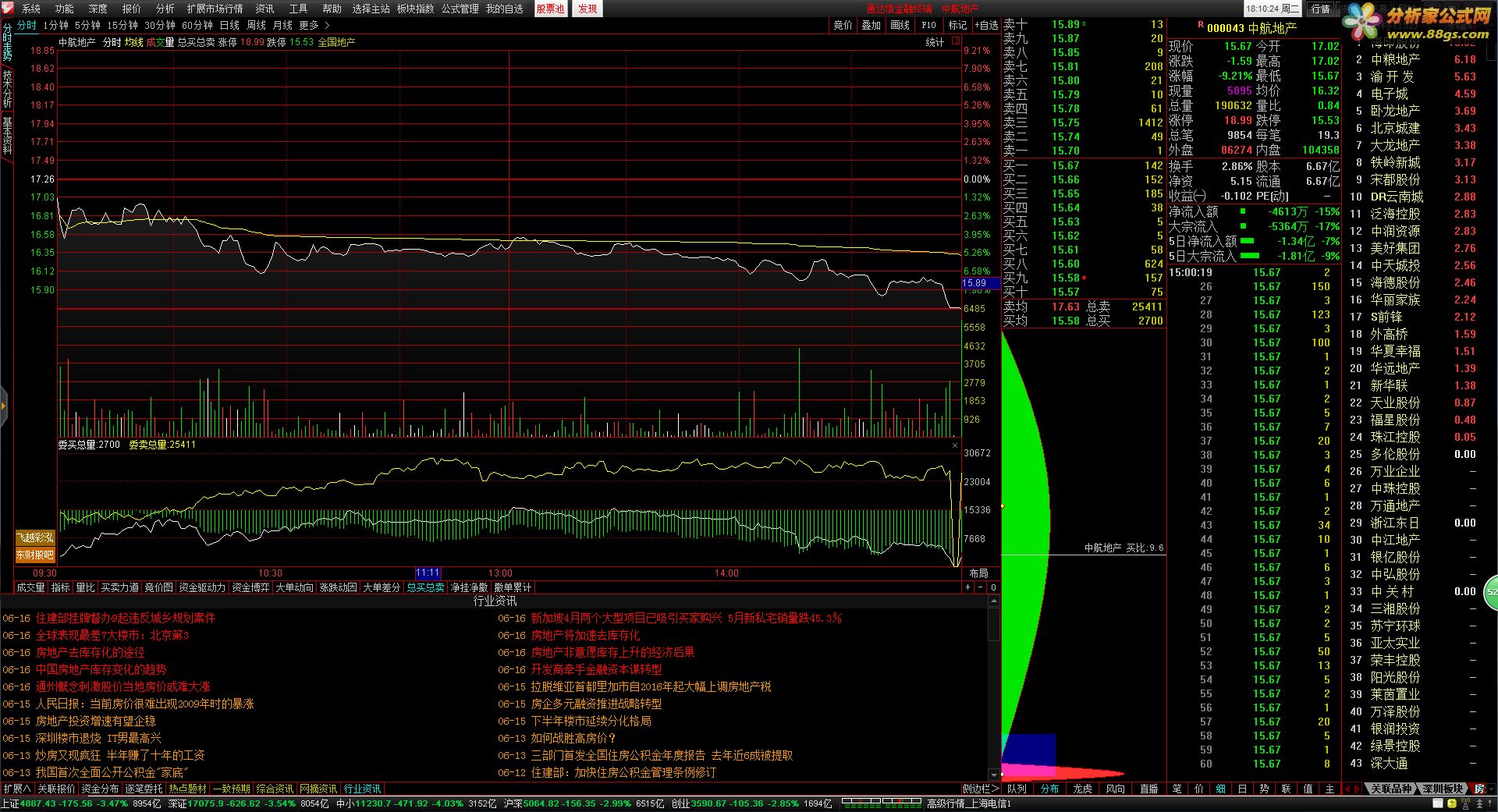Select the 买卖力道 indicator tab
This screenshot has width=1498, height=812.
click(x=119, y=587)
